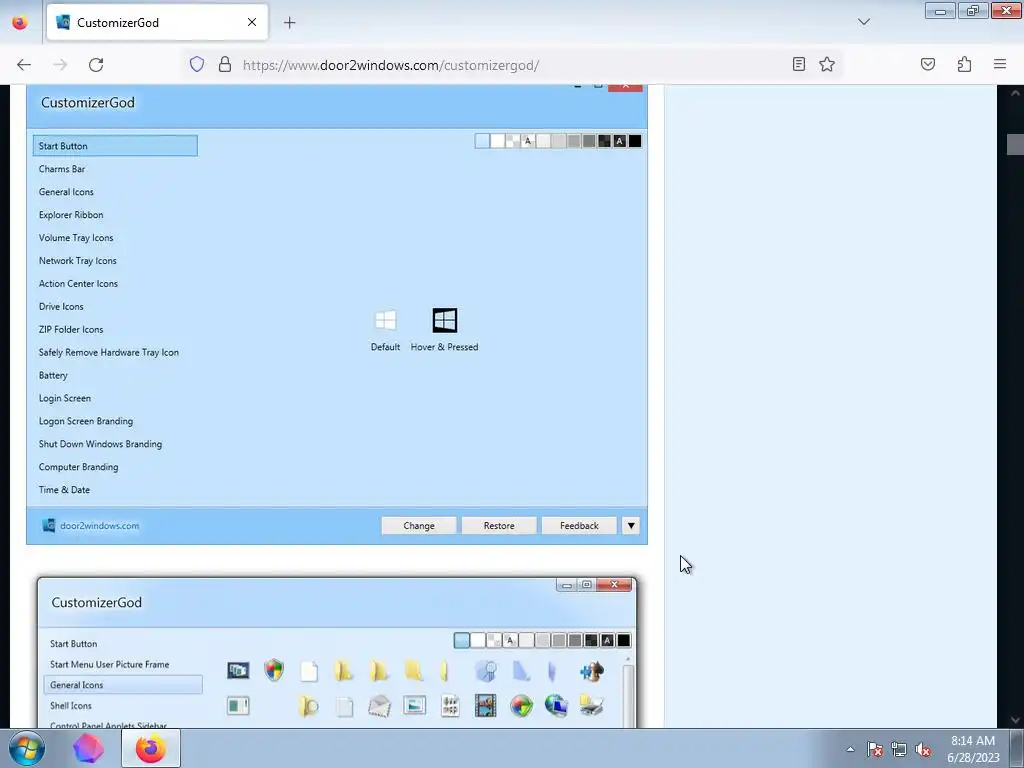Open the Save to Pocket button

coord(927,64)
